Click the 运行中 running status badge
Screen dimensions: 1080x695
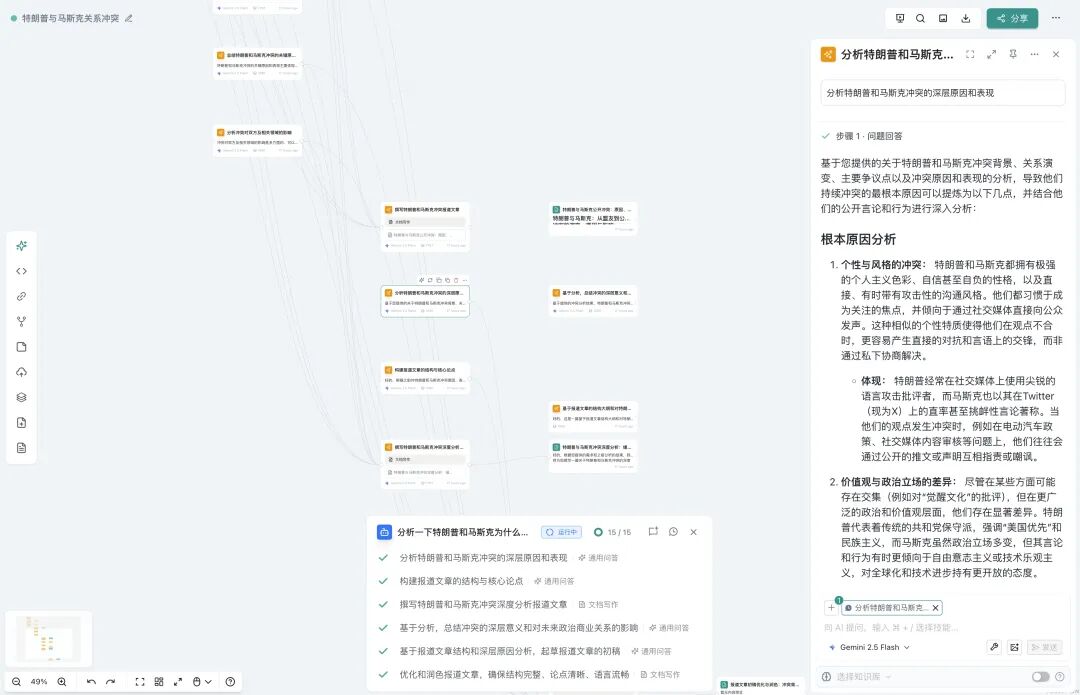(561, 532)
